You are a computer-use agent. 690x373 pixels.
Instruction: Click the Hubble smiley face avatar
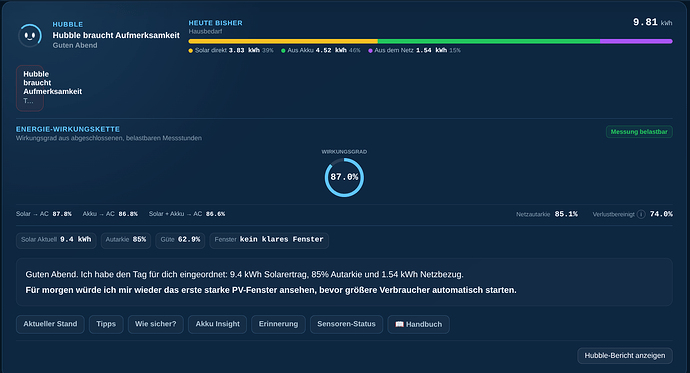(30, 35)
